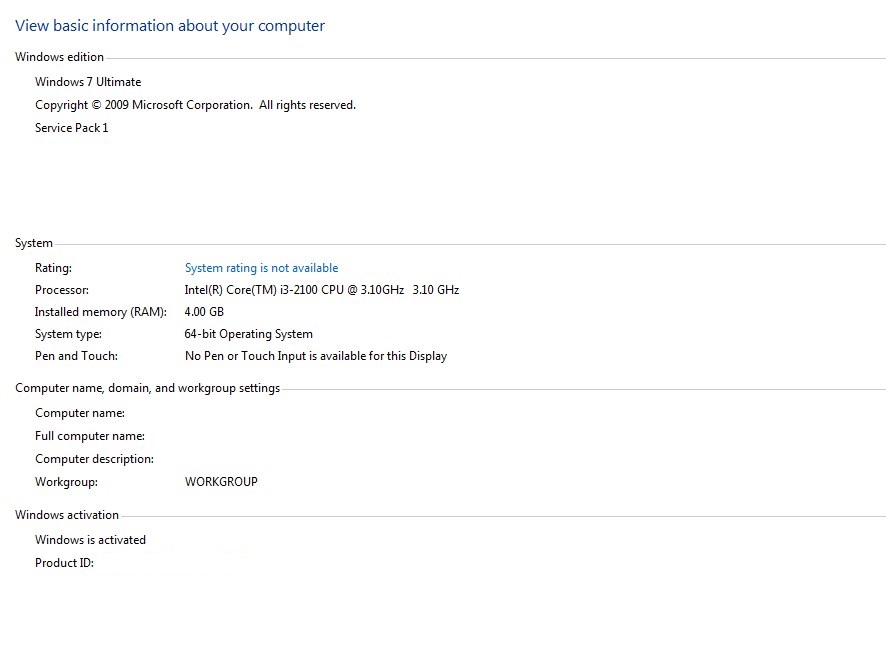Select the 'WORKGROUP' value
Image resolution: width=886 pixels, height=650 pixels.
pos(222,482)
